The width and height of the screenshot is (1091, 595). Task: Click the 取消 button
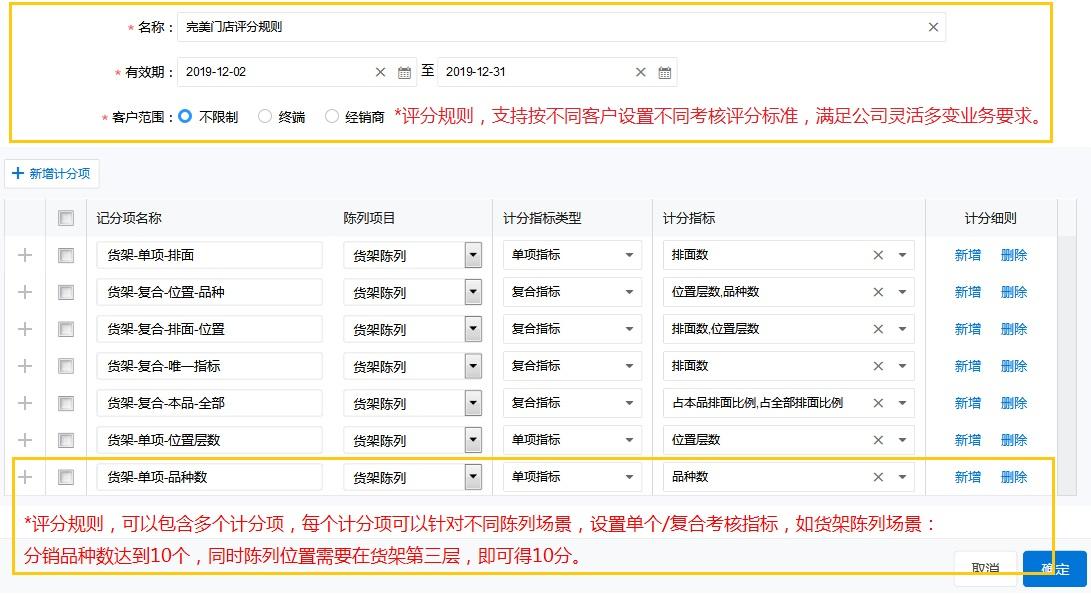pyautogui.click(x=985, y=568)
